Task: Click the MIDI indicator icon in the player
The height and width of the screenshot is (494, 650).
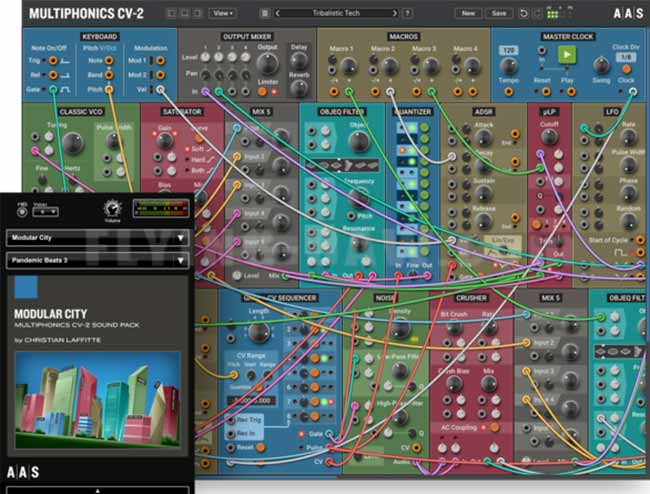Action: 22,212
